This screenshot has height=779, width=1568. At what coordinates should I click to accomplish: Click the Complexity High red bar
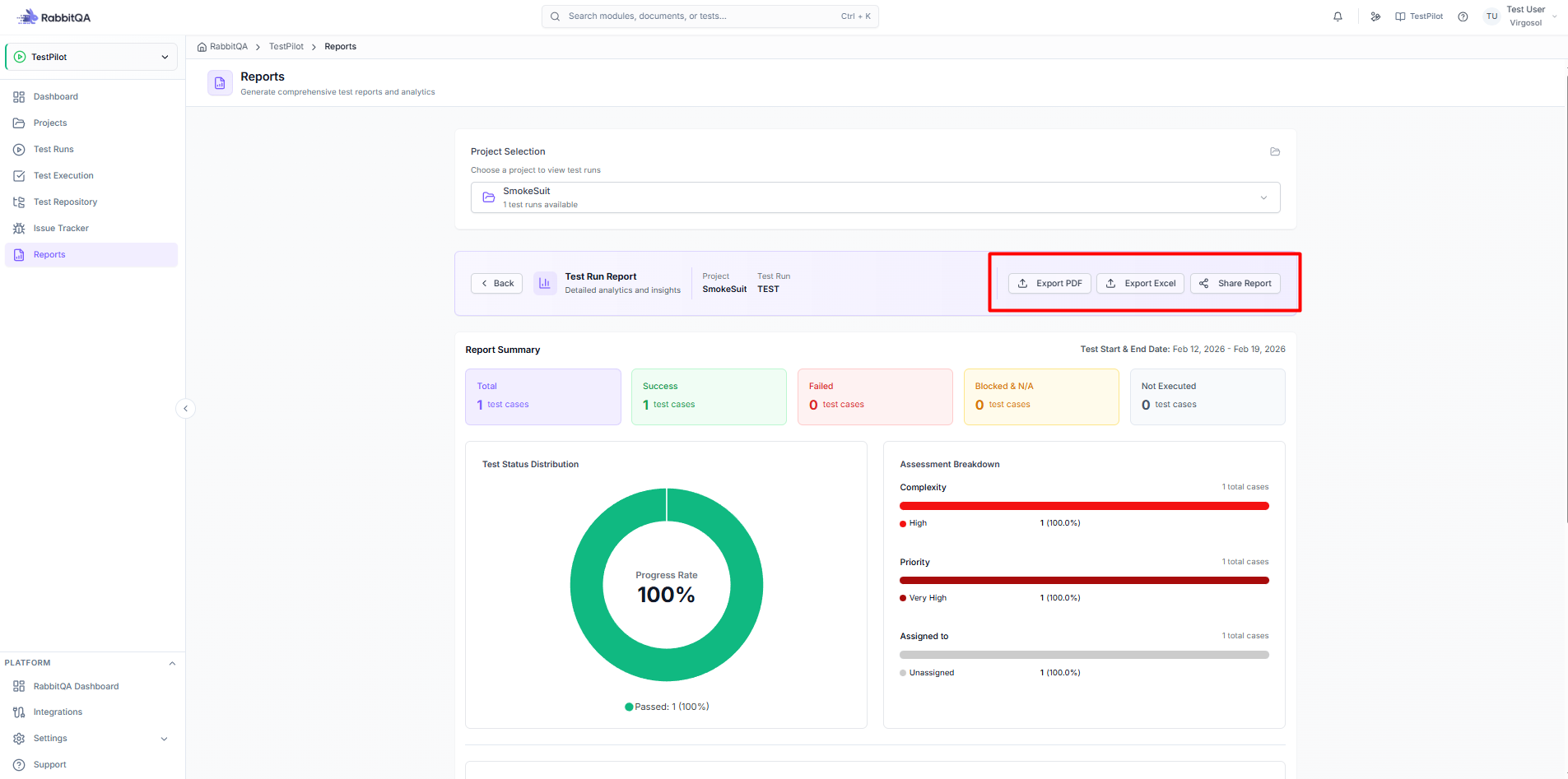[1084, 506]
